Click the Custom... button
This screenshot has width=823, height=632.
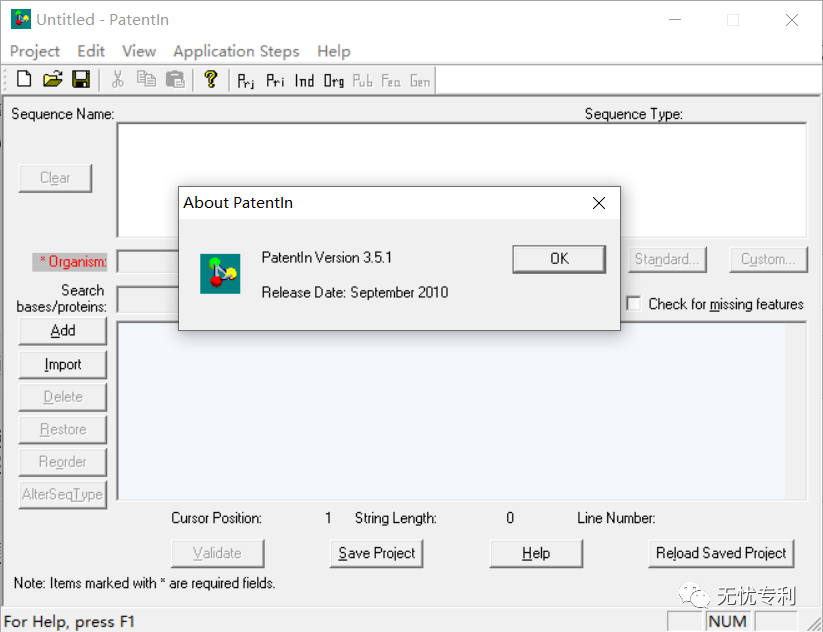point(768,259)
